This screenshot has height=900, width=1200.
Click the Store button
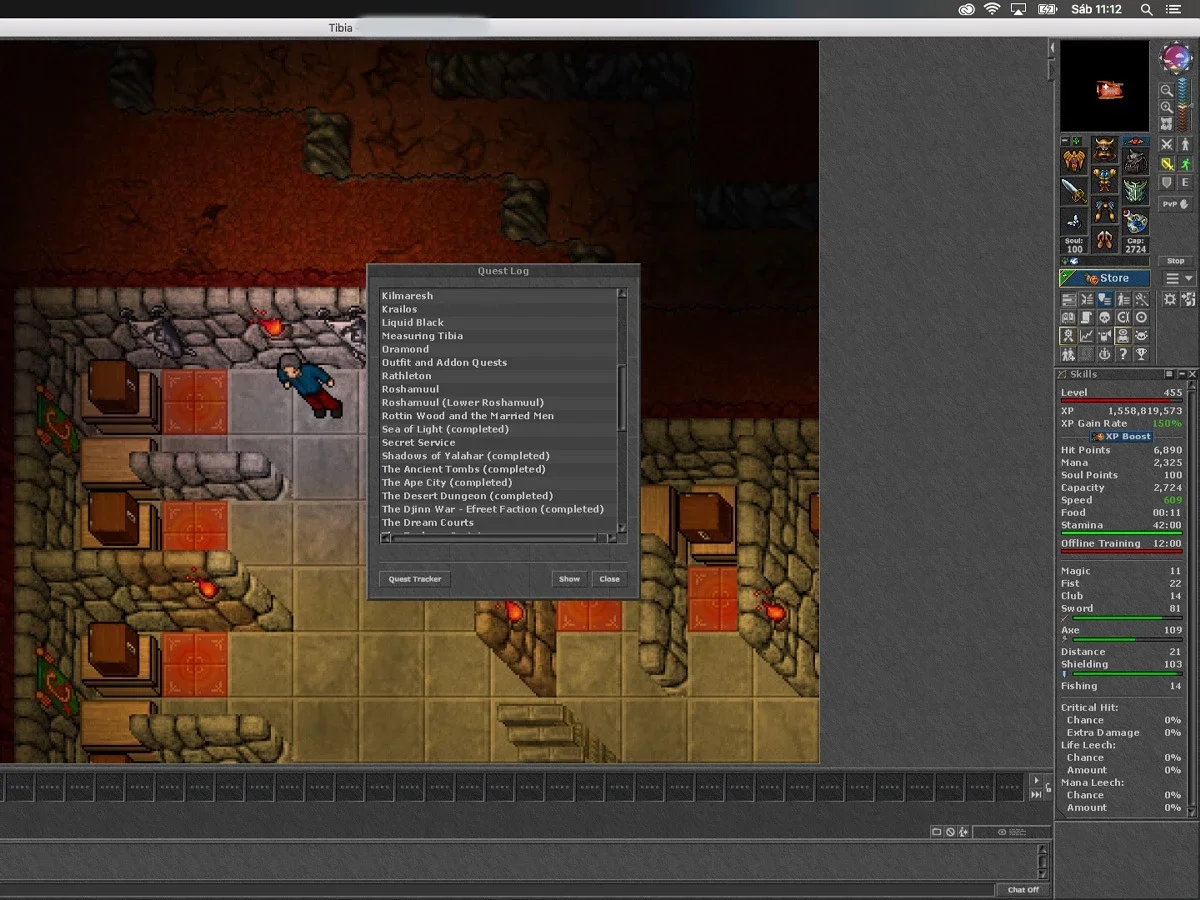pos(1104,278)
